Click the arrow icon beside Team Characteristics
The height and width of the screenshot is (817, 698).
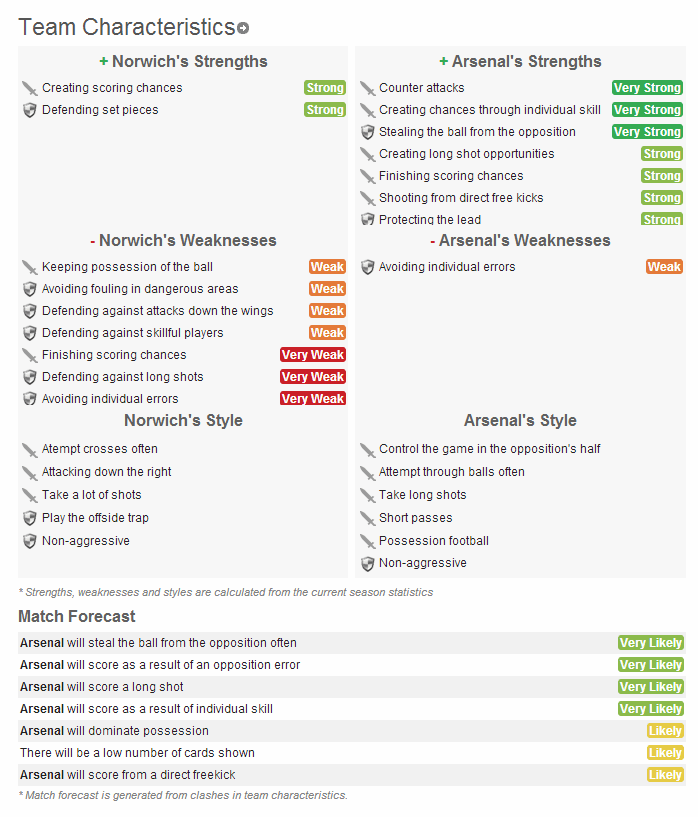pos(243,29)
